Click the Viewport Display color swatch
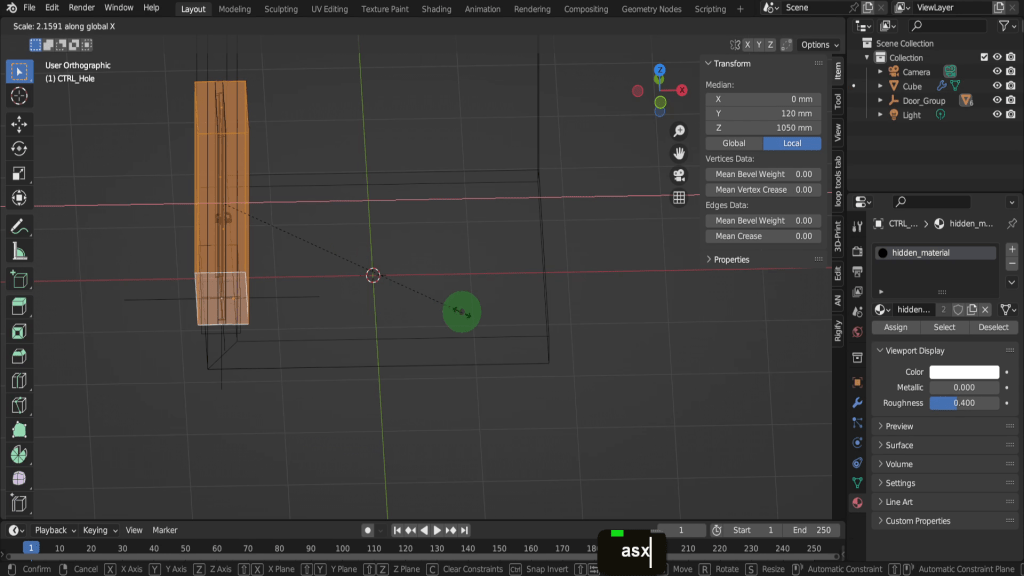 (x=964, y=372)
